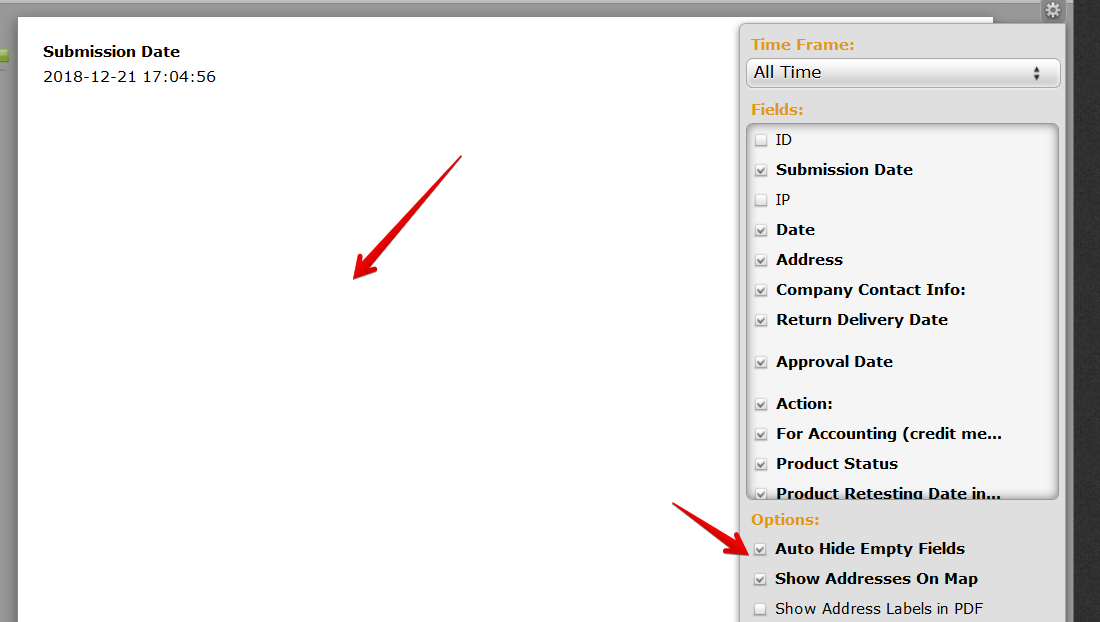Image resolution: width=1100 pixels, height=622 pixels.
Task: Click the 2018-12-21 17:04:56 timestamp value
Action: pos(129,77)
